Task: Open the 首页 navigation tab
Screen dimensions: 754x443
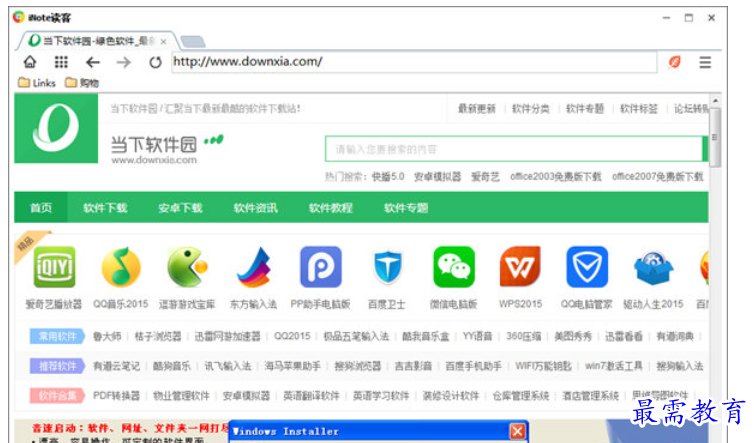Action: point(41,208)
